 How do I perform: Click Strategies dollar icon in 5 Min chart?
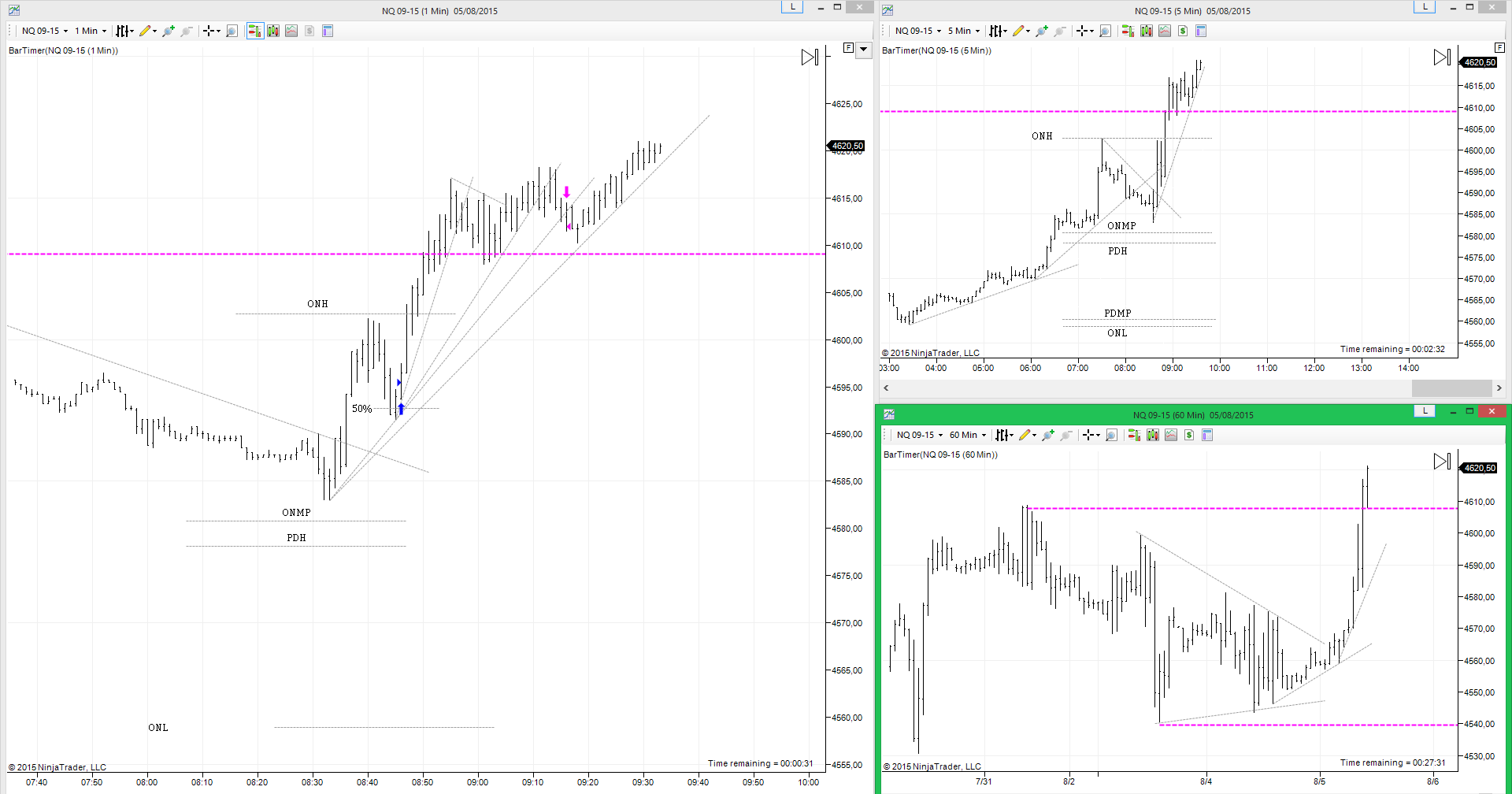click(x=1183, y=31)
